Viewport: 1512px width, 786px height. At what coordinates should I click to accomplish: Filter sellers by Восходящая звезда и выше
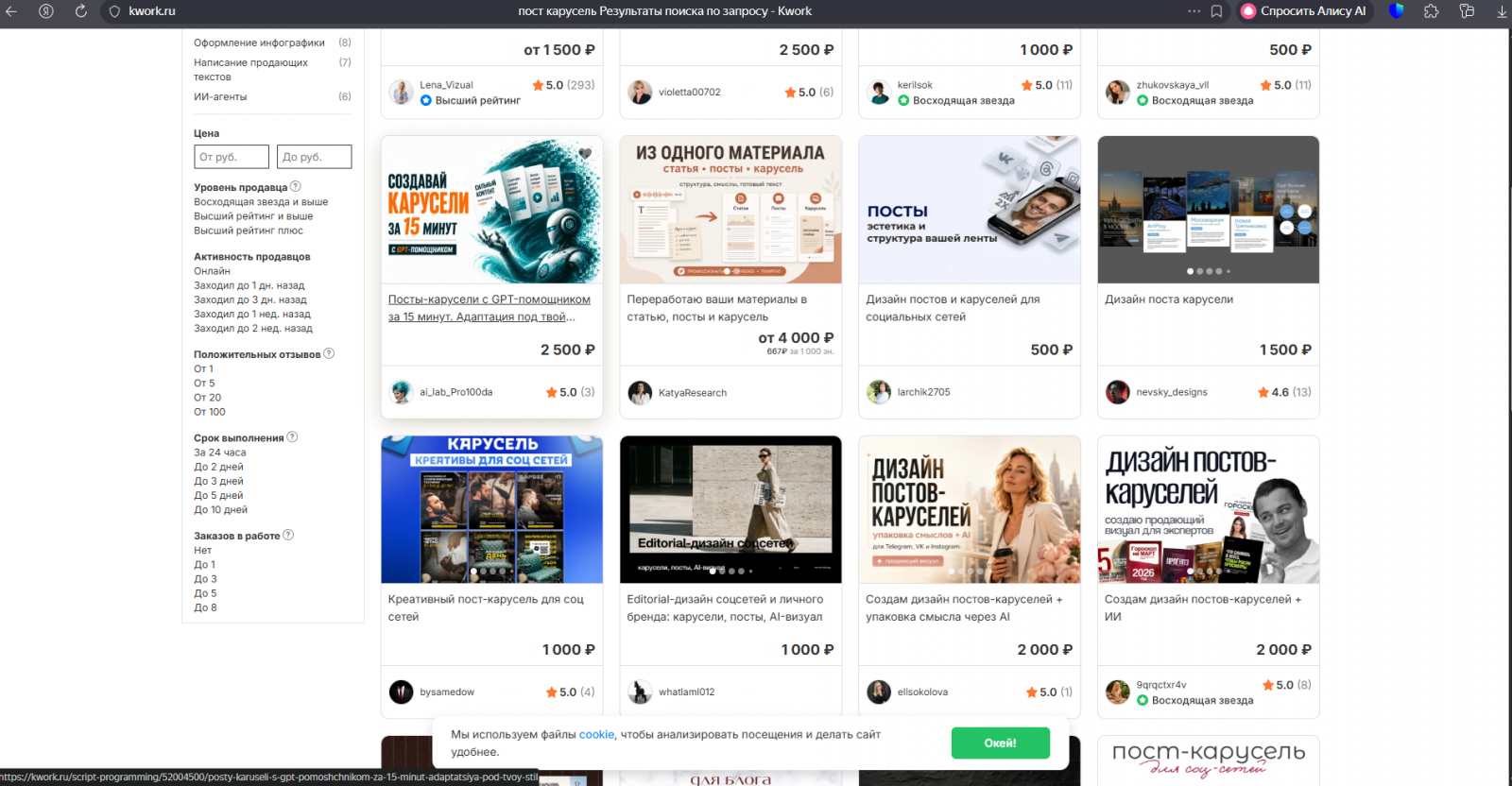pyautogui.click(x=261, y=202)
